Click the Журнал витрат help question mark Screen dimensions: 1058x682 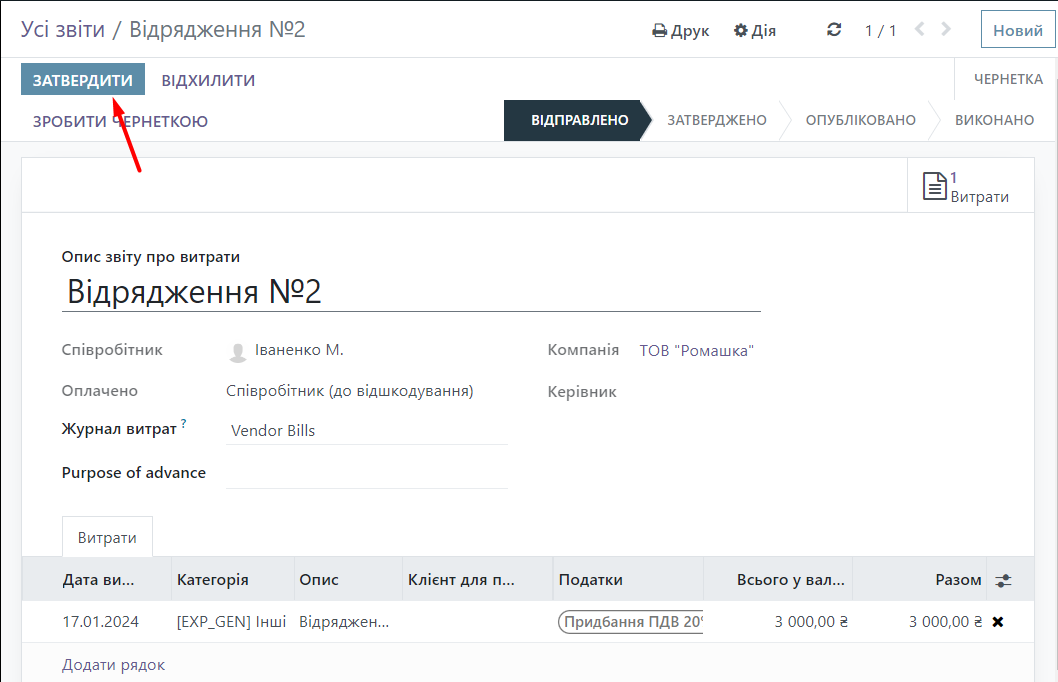click(184, 424)
